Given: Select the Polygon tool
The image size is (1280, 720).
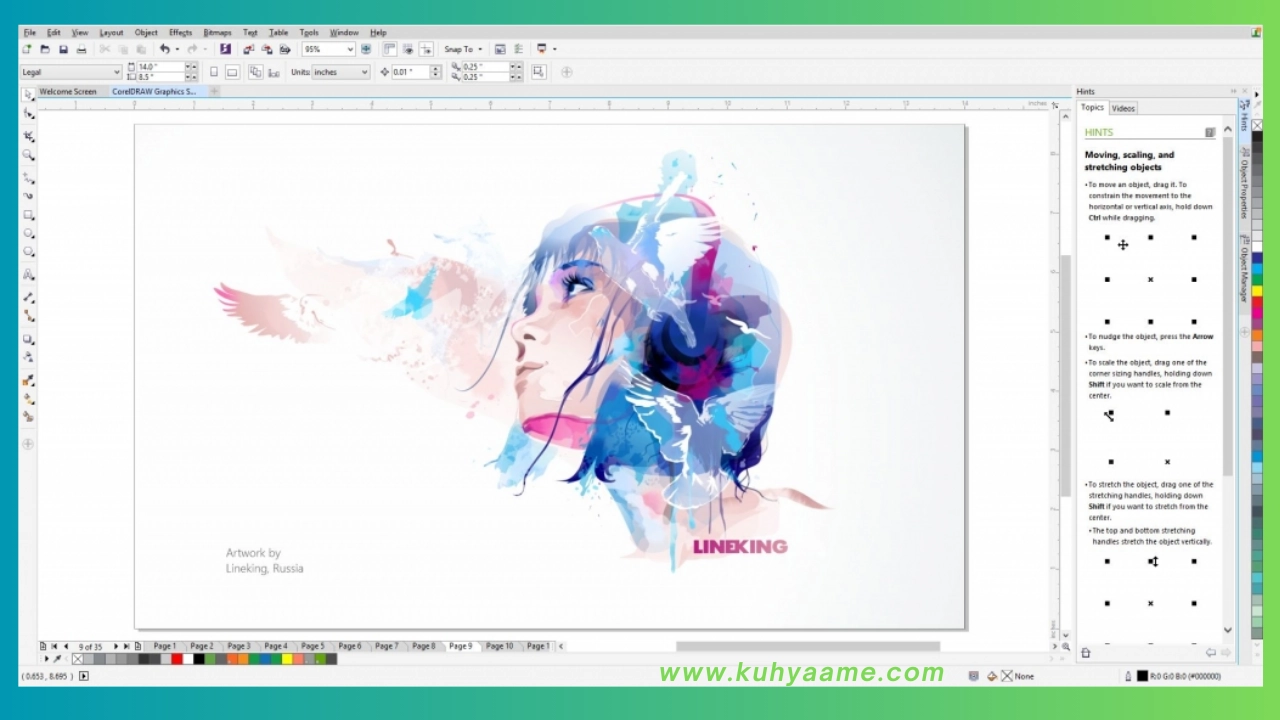Looking at the screenshot, I should (28, 252).
